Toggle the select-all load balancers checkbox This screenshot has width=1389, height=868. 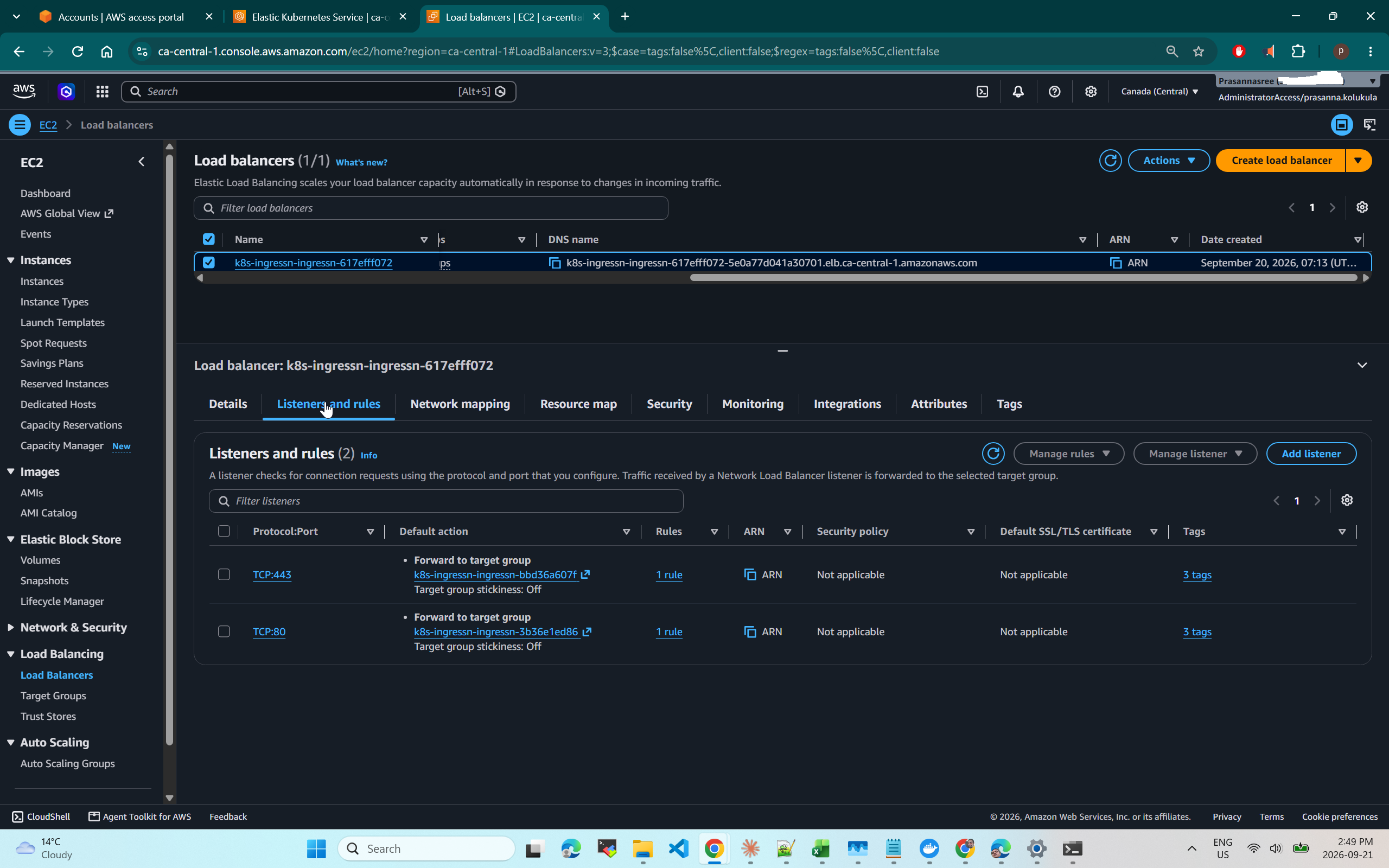[x=208, y=239]
